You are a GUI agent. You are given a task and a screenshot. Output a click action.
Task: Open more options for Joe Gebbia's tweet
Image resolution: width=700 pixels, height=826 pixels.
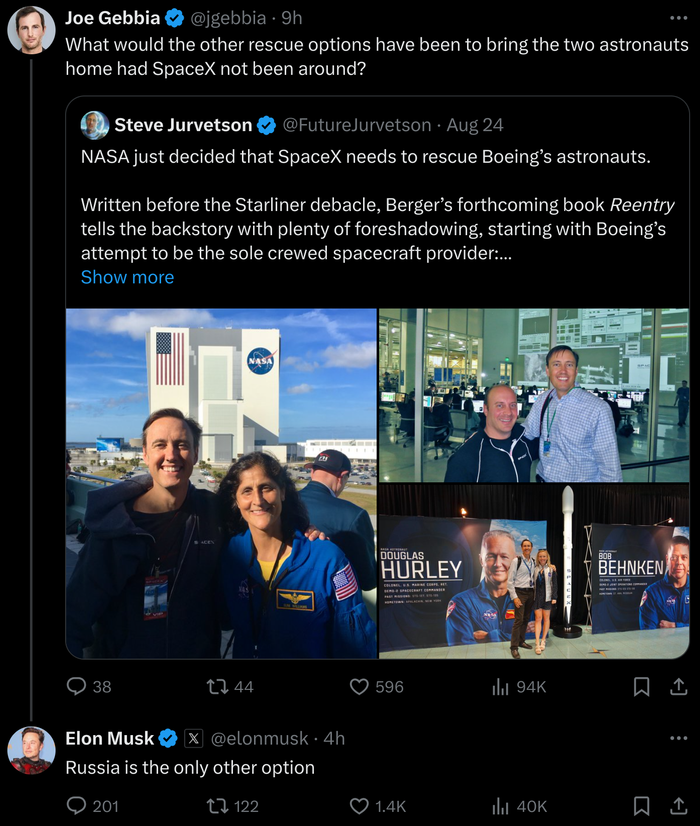pos(678,18)
